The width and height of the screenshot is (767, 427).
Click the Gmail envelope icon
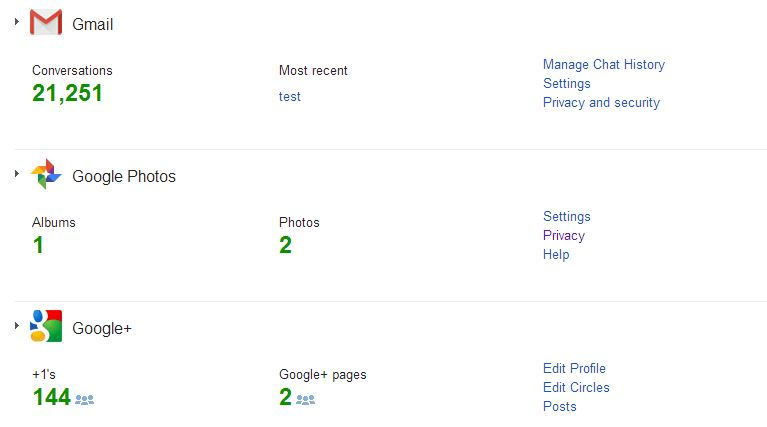point(46,22)
